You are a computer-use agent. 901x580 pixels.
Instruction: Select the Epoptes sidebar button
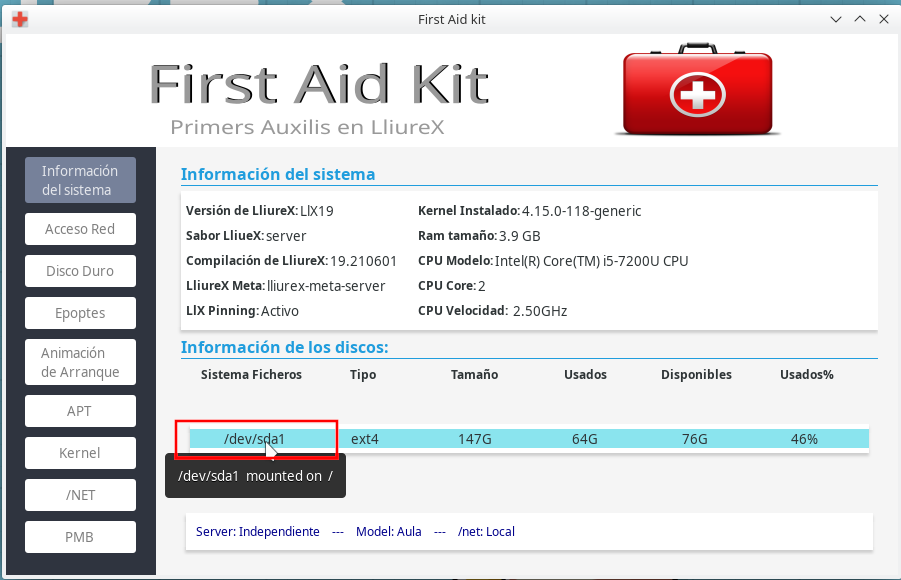pos(80,313)
